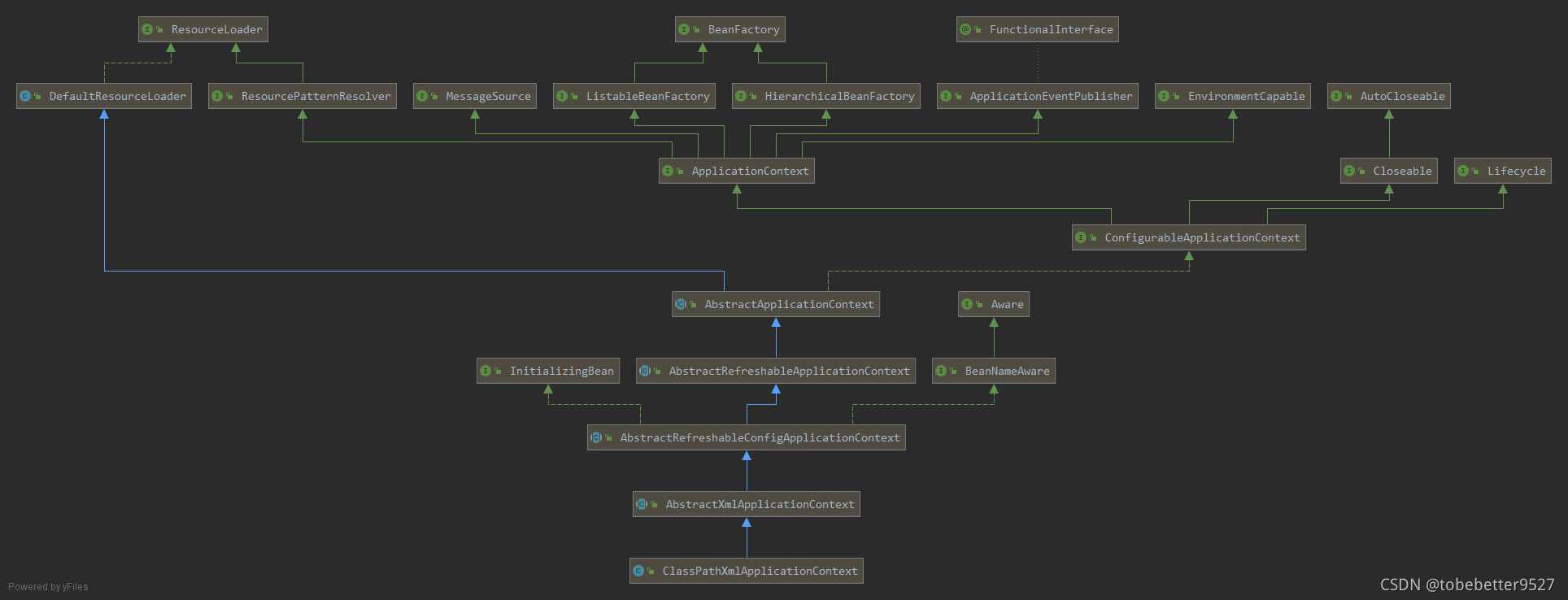Screen dimensions: 1568x600
Task: Select the ListableBeanFactory label
Action: [647, 96]
